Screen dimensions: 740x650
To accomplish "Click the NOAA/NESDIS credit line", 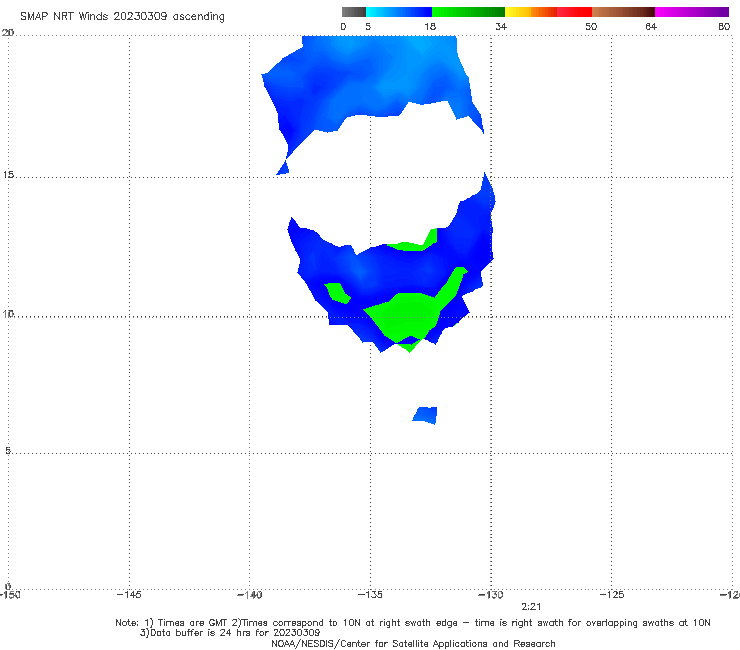I will [x=413, y=643].
